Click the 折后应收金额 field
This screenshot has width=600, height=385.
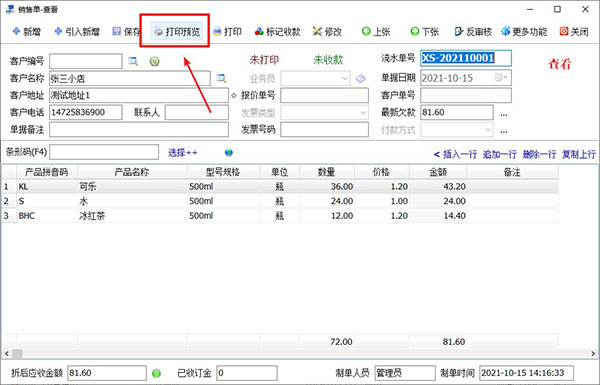[x=107, y=373]
